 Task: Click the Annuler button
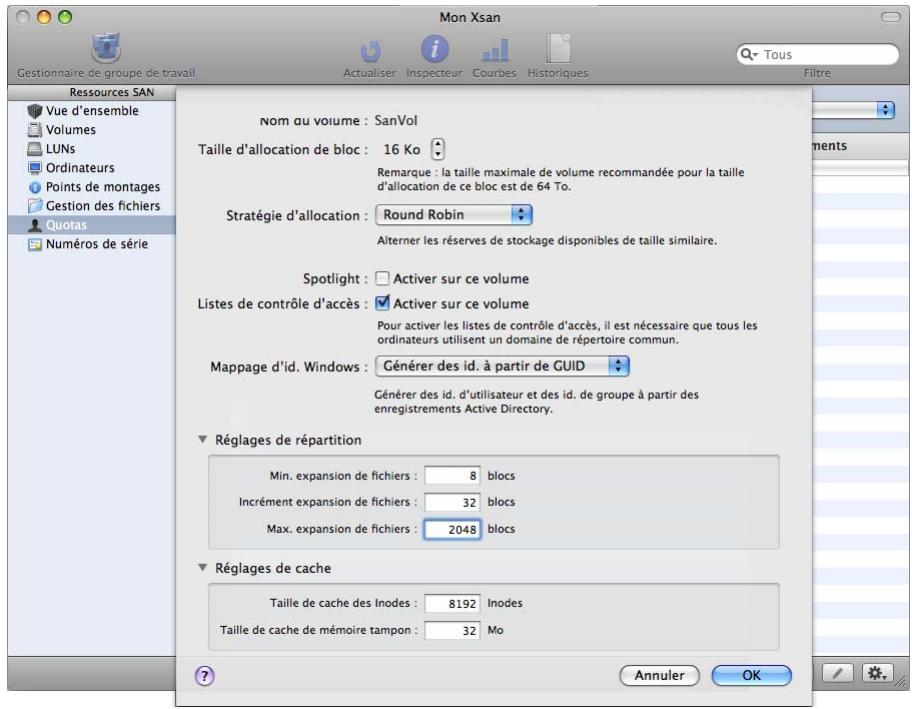[x=659, y=675]
